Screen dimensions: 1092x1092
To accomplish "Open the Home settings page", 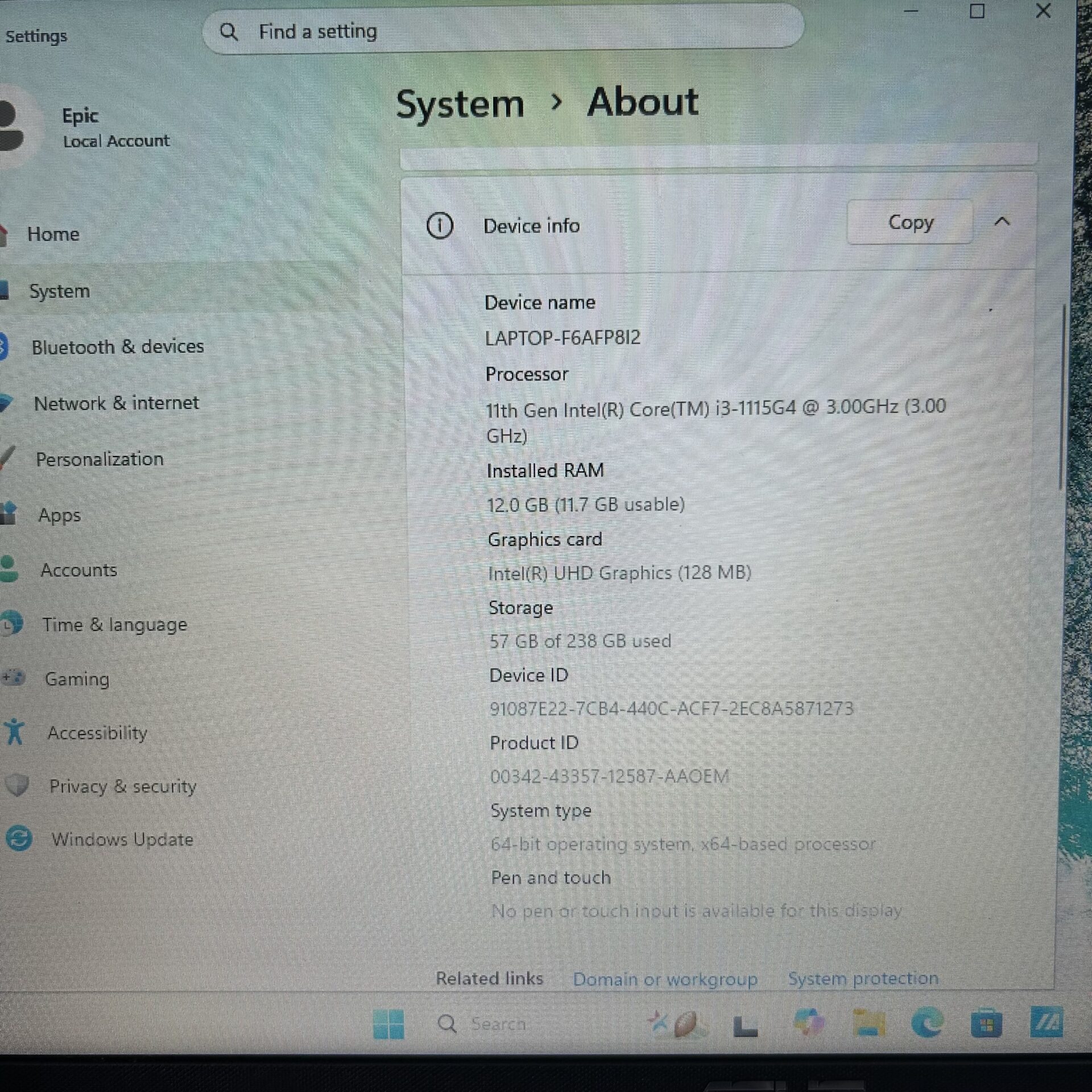I will [x=53, y=234].
